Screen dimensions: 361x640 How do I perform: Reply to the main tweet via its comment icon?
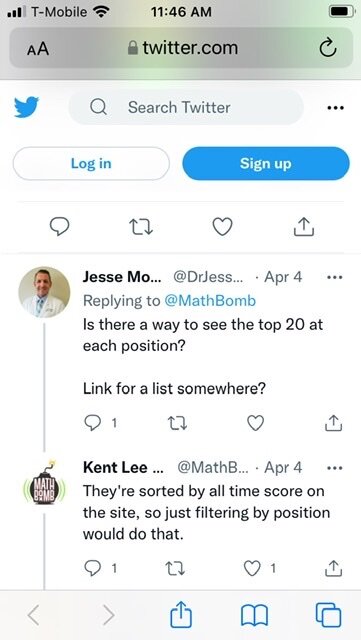[59, 227]
